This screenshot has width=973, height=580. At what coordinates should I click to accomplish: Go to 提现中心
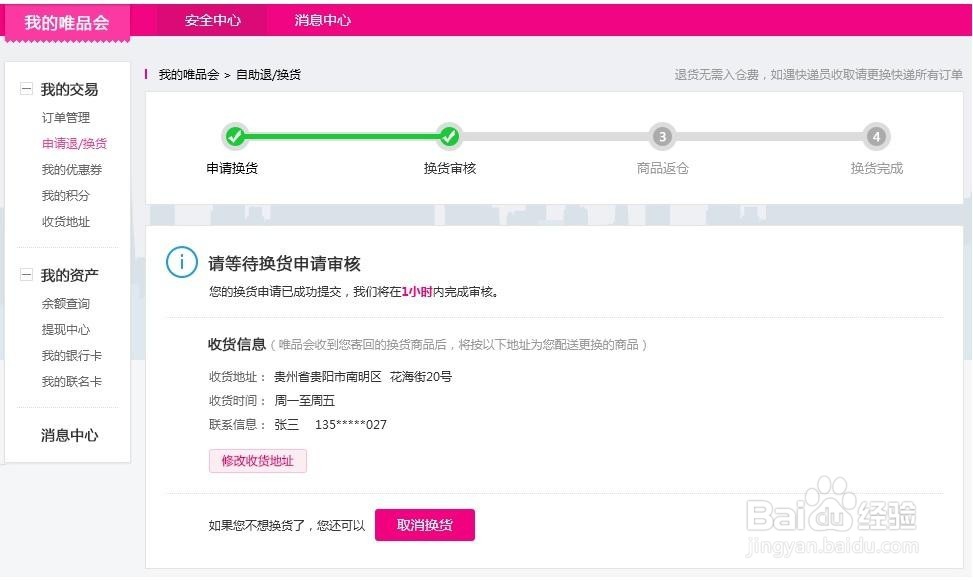tap(66, 330)
